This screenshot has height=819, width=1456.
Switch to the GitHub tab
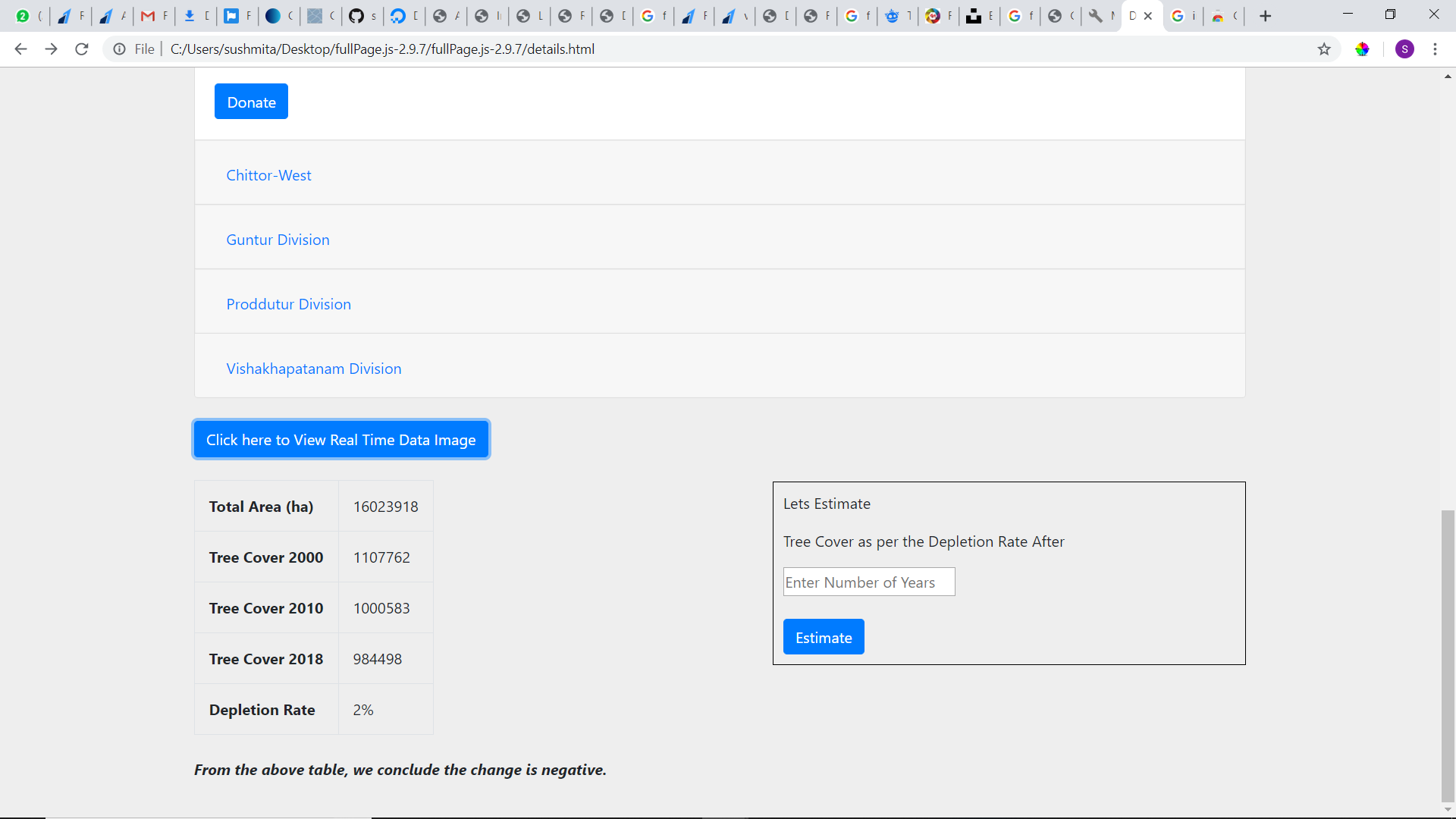pos(362,16)
